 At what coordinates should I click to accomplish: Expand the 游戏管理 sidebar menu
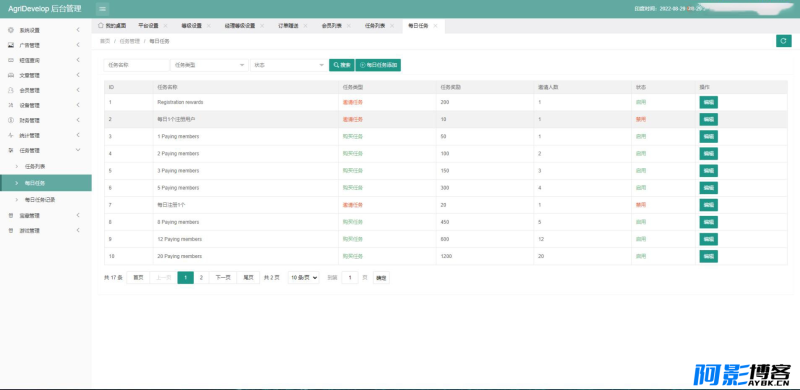point(78,231)
